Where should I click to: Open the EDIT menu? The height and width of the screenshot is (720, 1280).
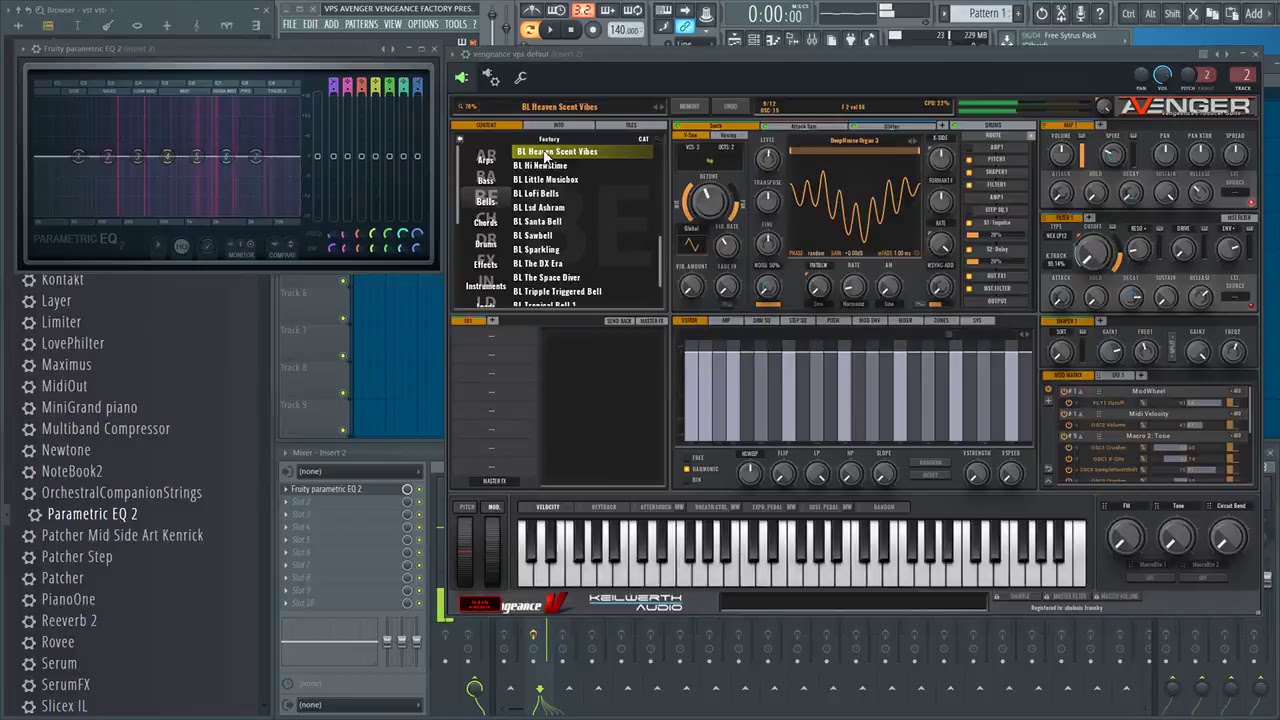311,24
